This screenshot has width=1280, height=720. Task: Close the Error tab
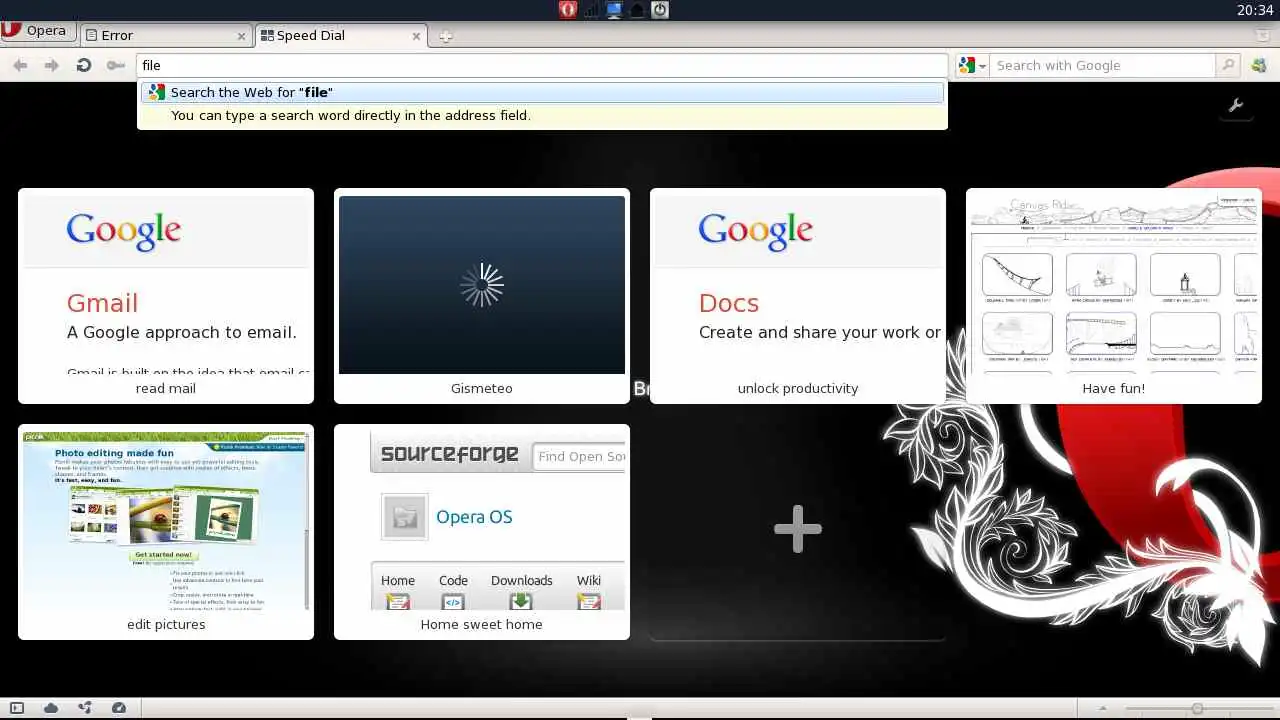tap(241, 36)
